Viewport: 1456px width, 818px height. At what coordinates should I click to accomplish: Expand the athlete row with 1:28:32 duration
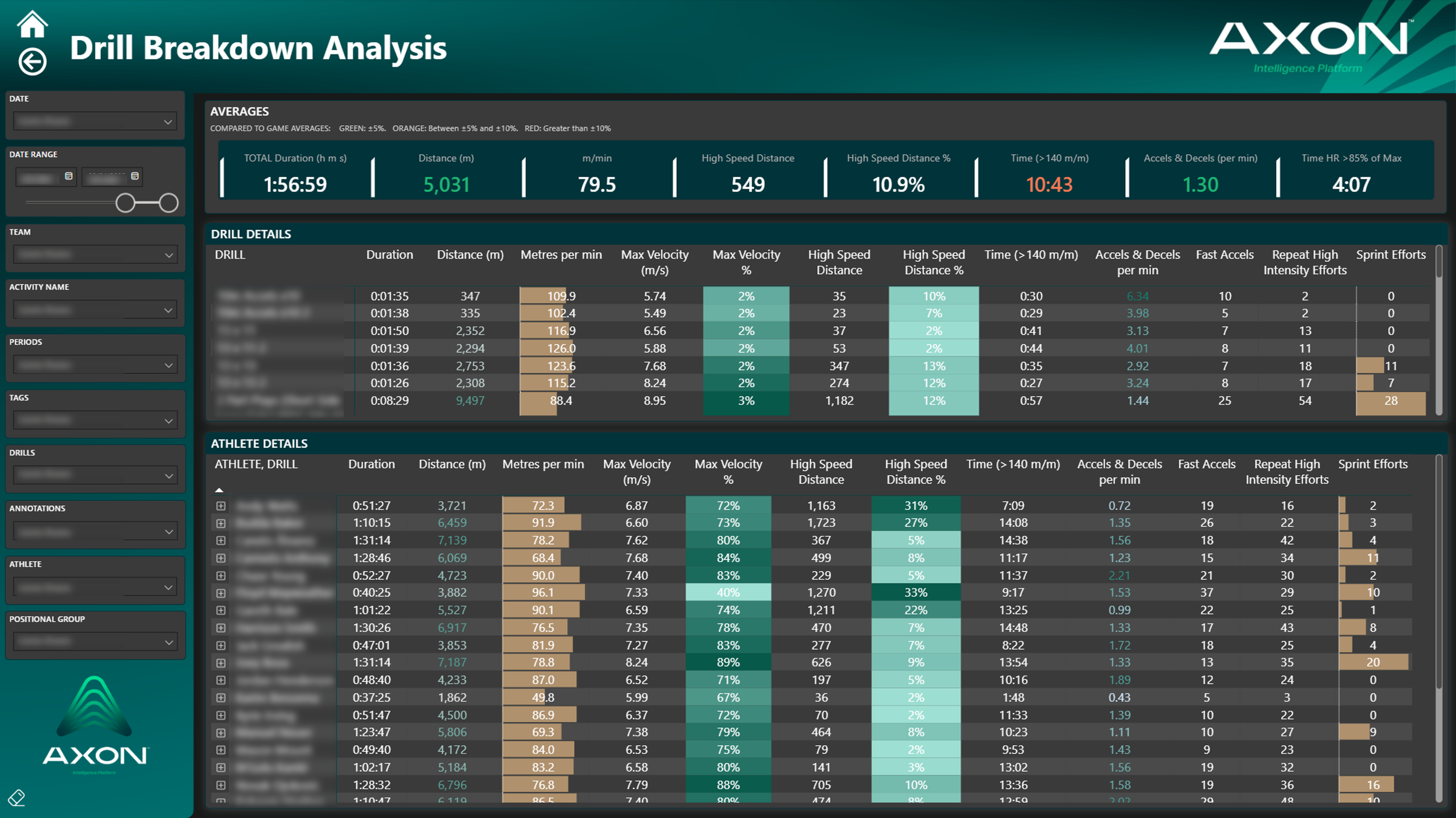coord(221,785)
